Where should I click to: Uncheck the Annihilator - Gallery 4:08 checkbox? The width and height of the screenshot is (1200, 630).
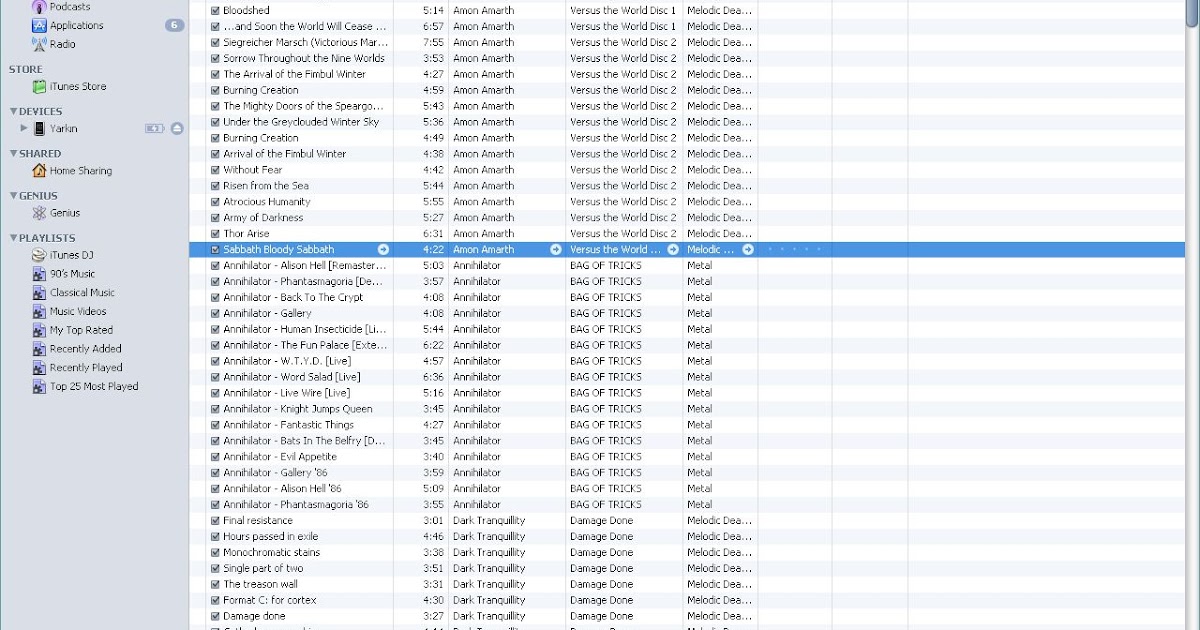point(215,314)
